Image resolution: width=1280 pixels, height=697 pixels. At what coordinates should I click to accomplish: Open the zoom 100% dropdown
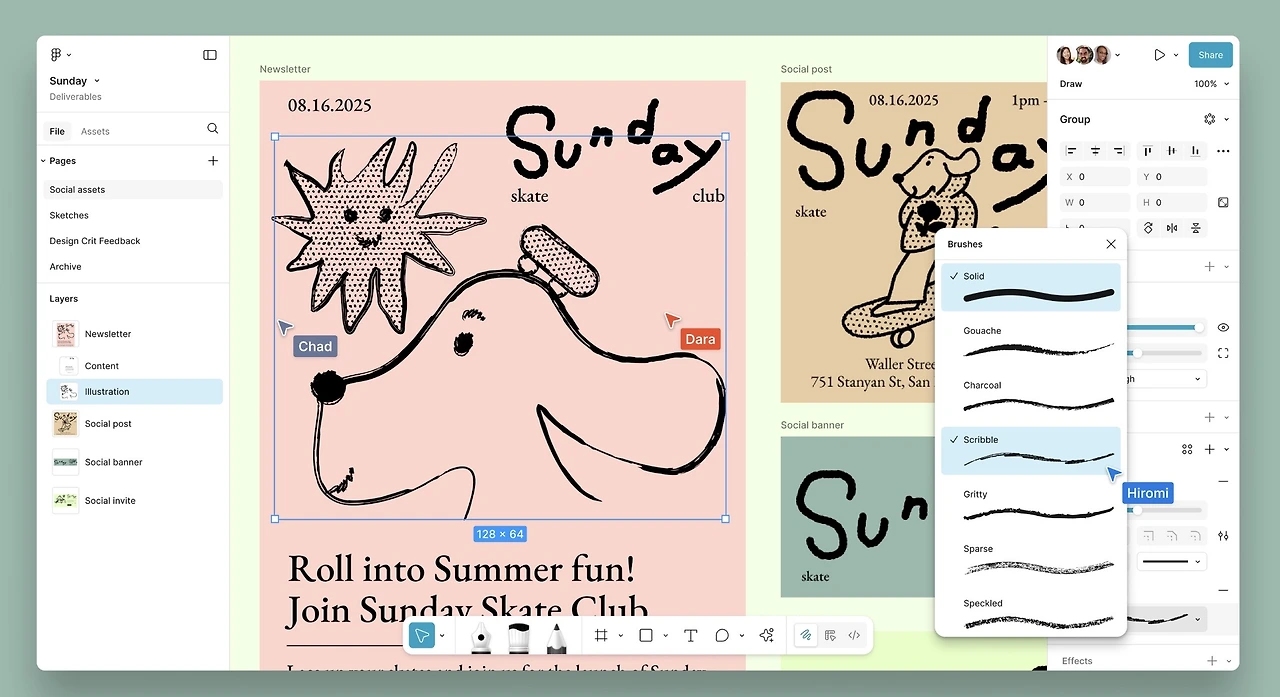pos(1211,84)
